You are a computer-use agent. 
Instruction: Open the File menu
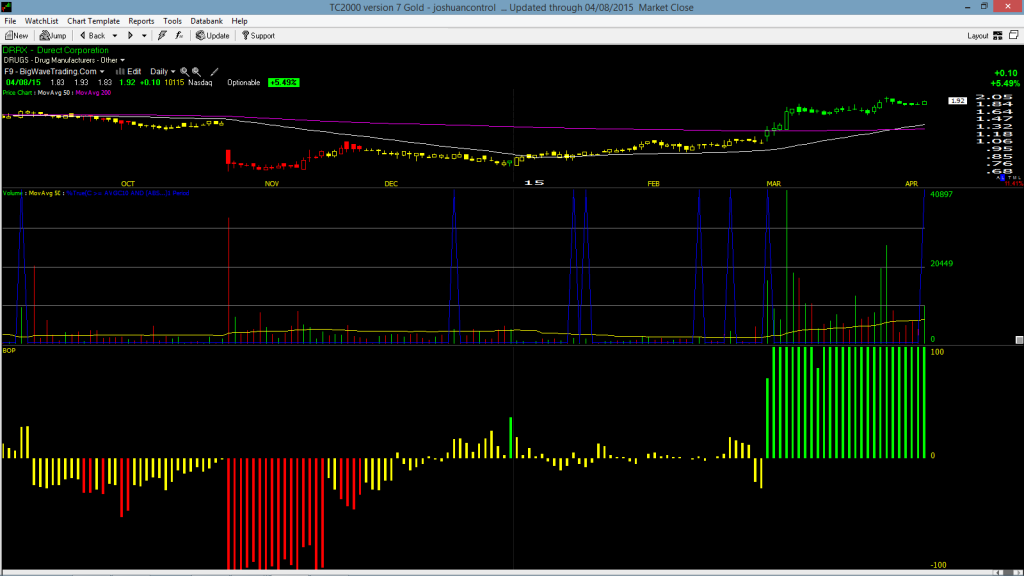[x=10, y=21]
